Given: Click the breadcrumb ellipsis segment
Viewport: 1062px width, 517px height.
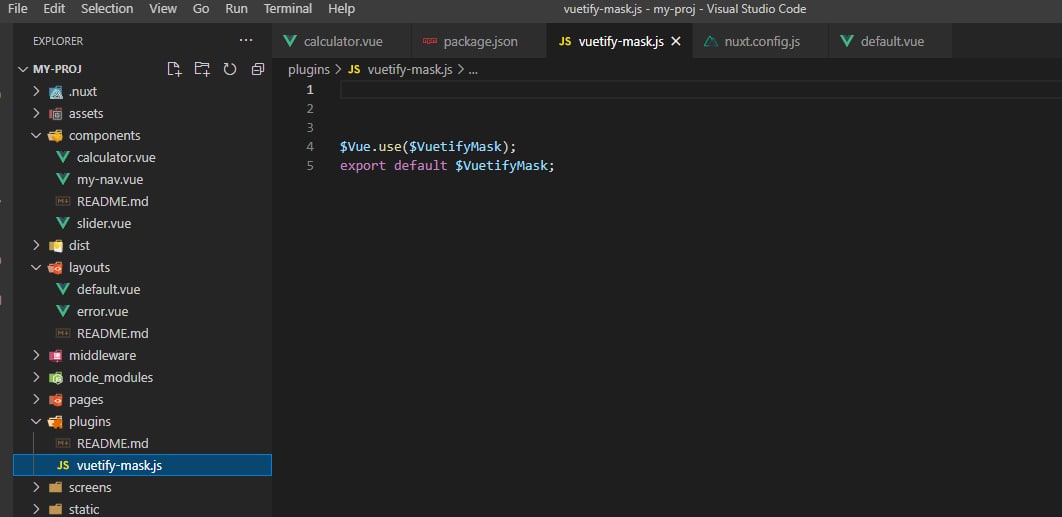Looking at the screenshot, I should [473, 69].
